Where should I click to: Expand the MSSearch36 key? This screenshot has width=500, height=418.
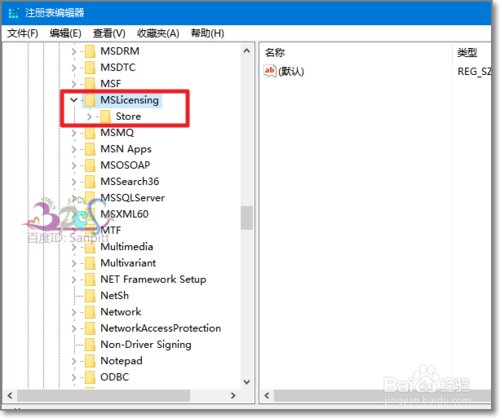(74, 182)
